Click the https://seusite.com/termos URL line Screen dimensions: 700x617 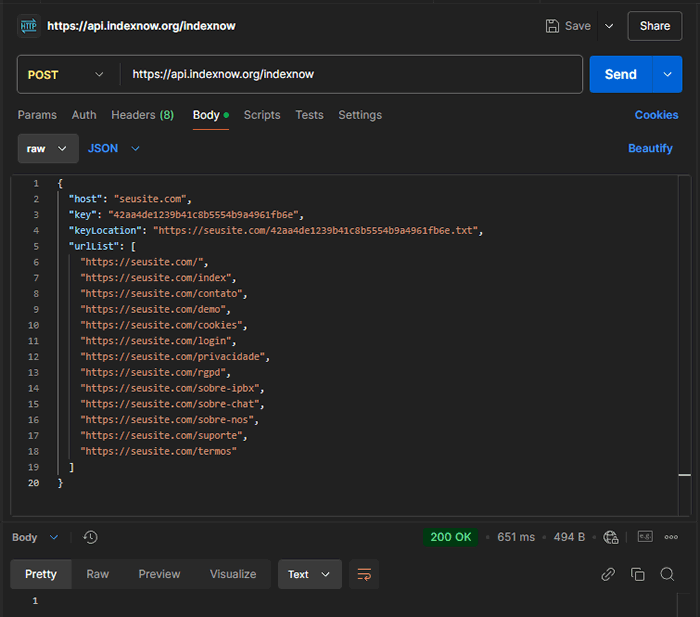(158, 451)
